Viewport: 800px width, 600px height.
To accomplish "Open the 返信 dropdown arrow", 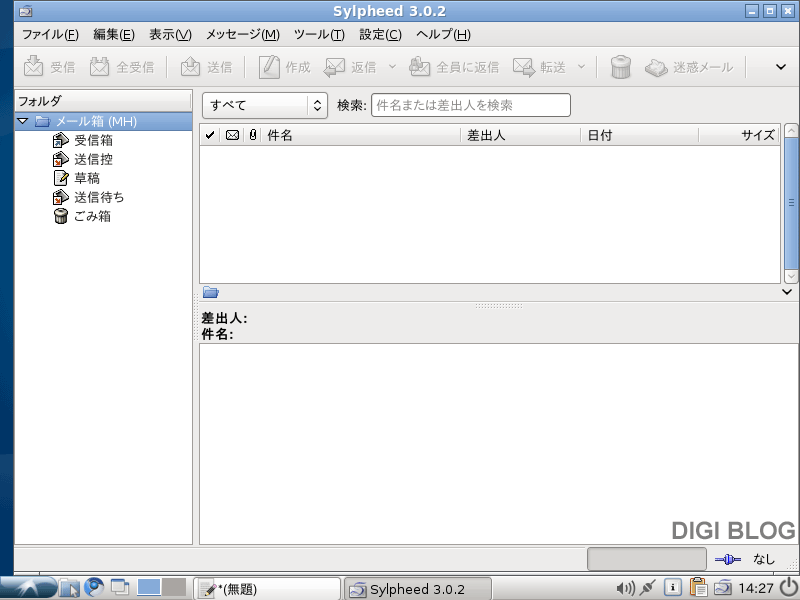I will point(392,67).
